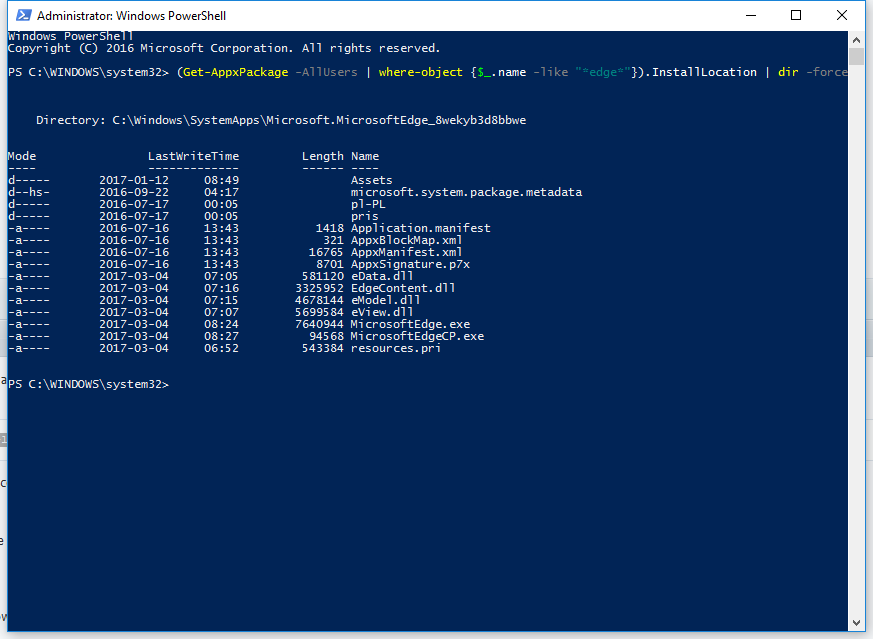The height and width of the screenshot is (639, 873).
Task: Click the resources.pri file entry
Action: click(396, 348)
